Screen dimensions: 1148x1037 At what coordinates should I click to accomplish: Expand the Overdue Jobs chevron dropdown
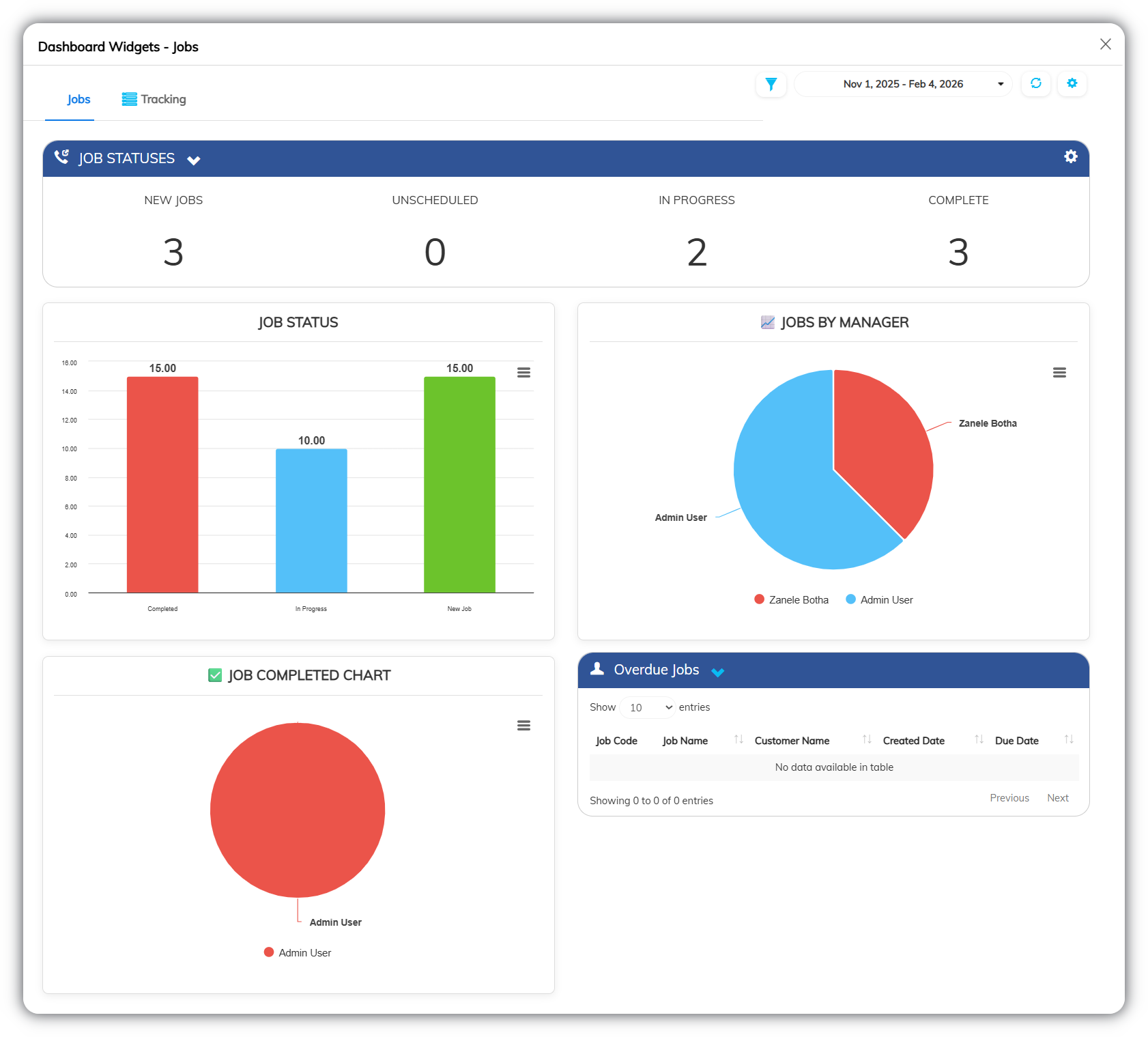coord(718,672)
